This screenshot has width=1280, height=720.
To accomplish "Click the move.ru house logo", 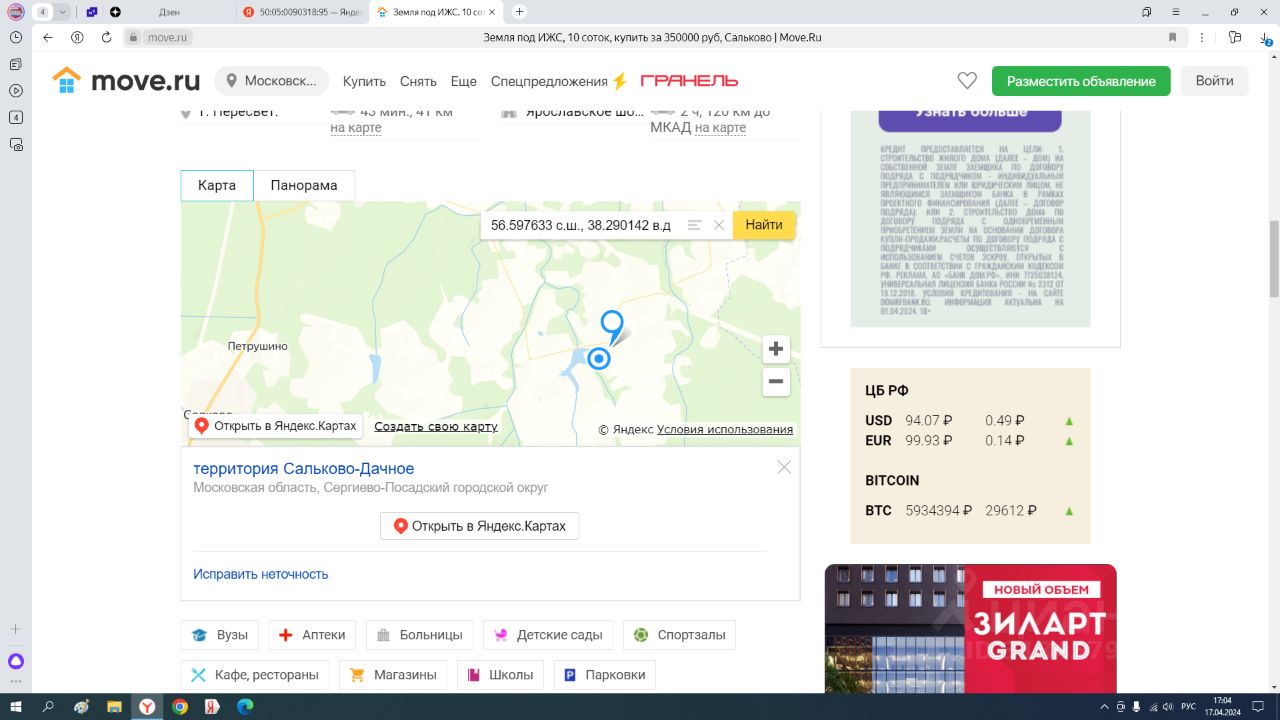I will coord(126,81).
